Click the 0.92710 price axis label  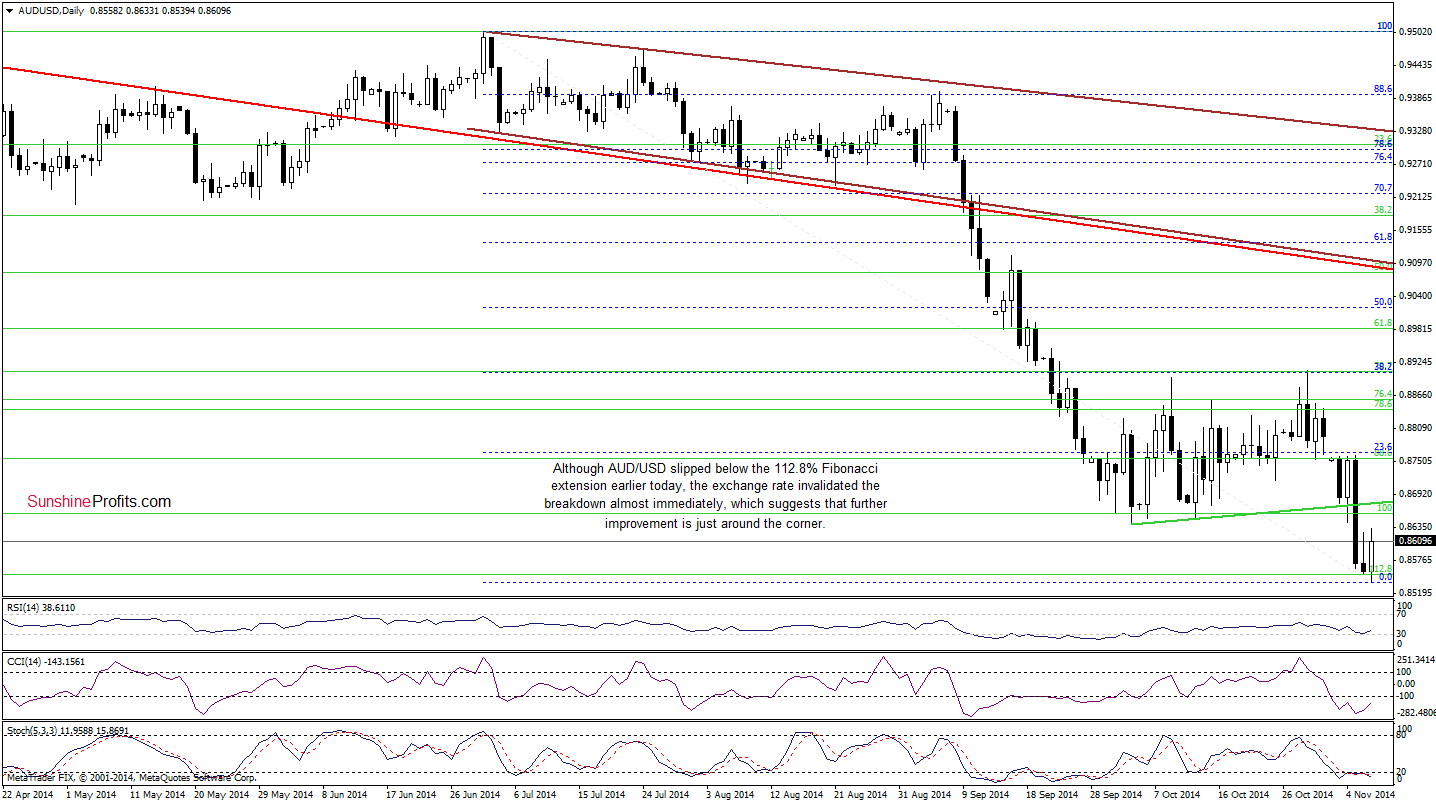coord(1414,164)
